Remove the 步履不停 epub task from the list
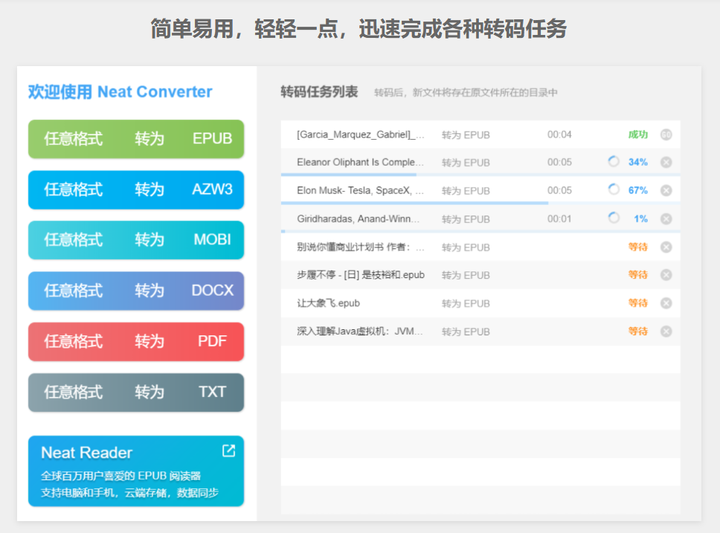This screenshot has height=533, width=720. click(x=666, y=275)
